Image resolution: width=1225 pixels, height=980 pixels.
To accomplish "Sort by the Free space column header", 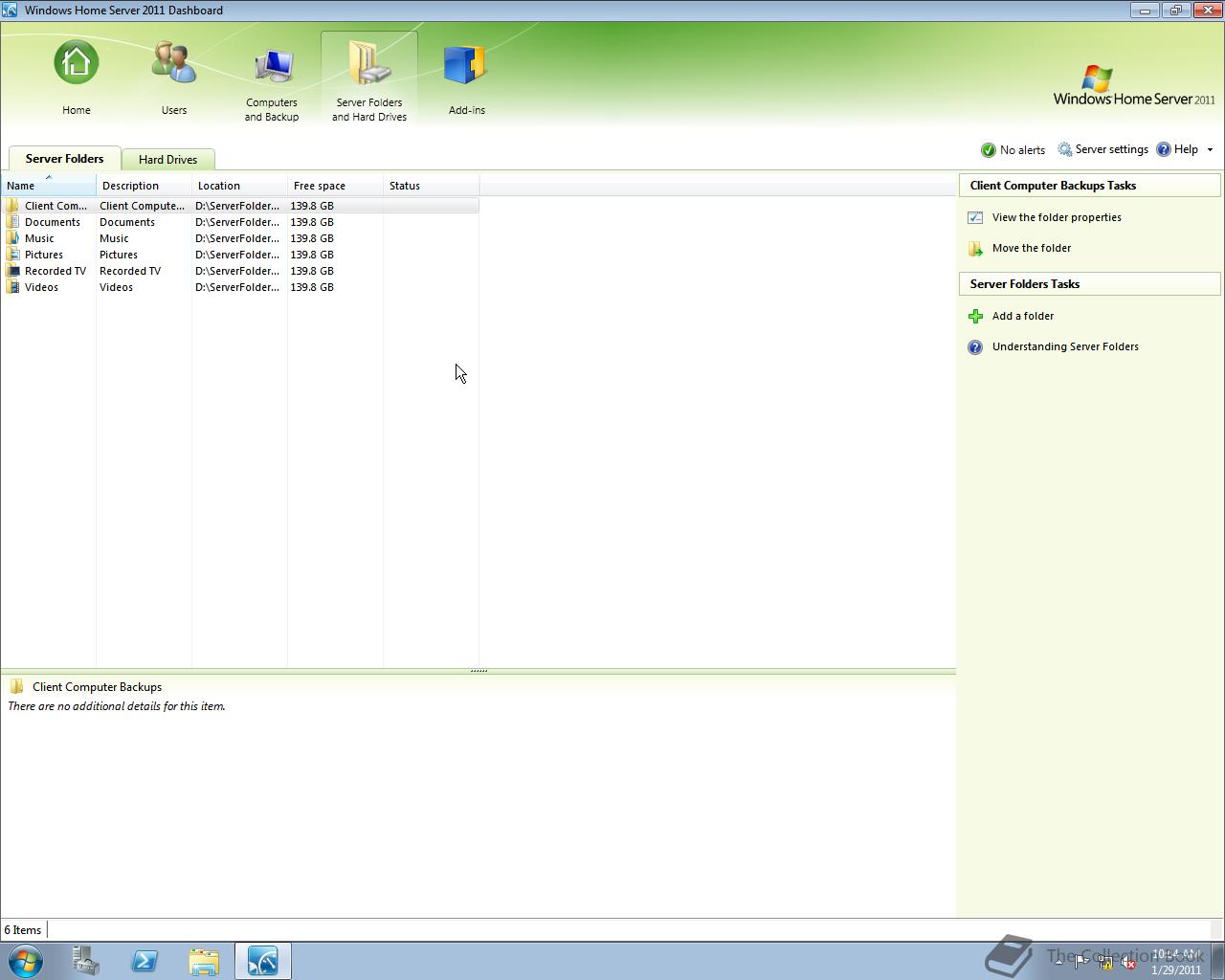I will point(336,186).
